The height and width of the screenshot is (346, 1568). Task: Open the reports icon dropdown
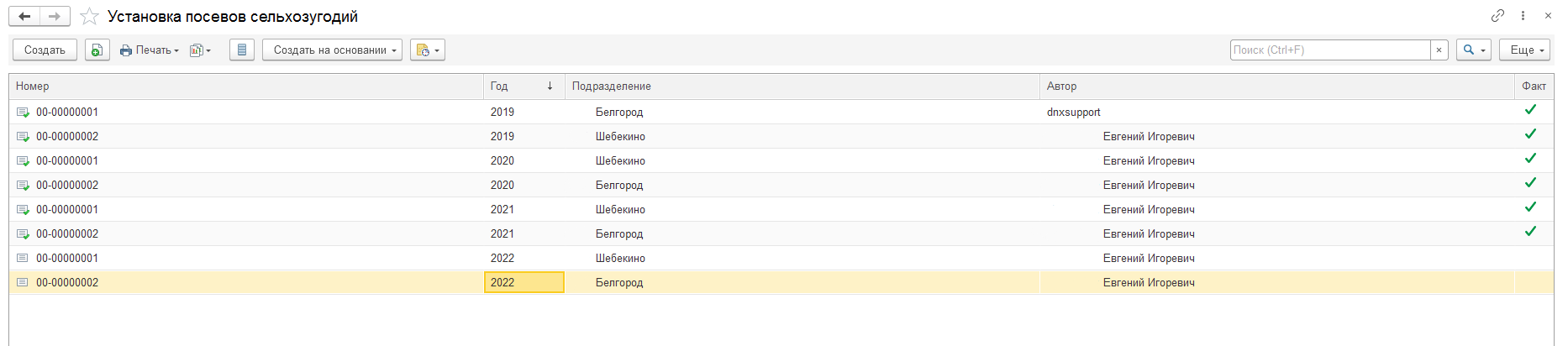pyautogui.click(x=201, y=50)
